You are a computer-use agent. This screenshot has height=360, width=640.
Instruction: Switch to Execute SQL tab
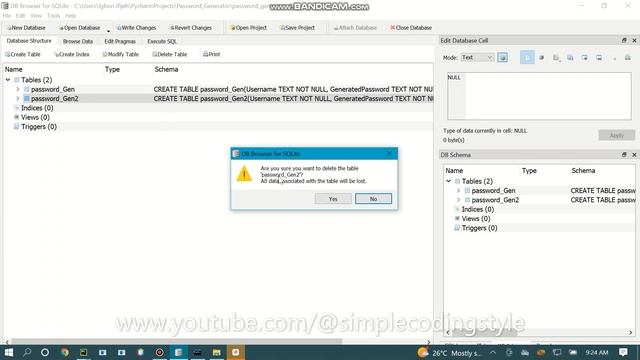162,41
